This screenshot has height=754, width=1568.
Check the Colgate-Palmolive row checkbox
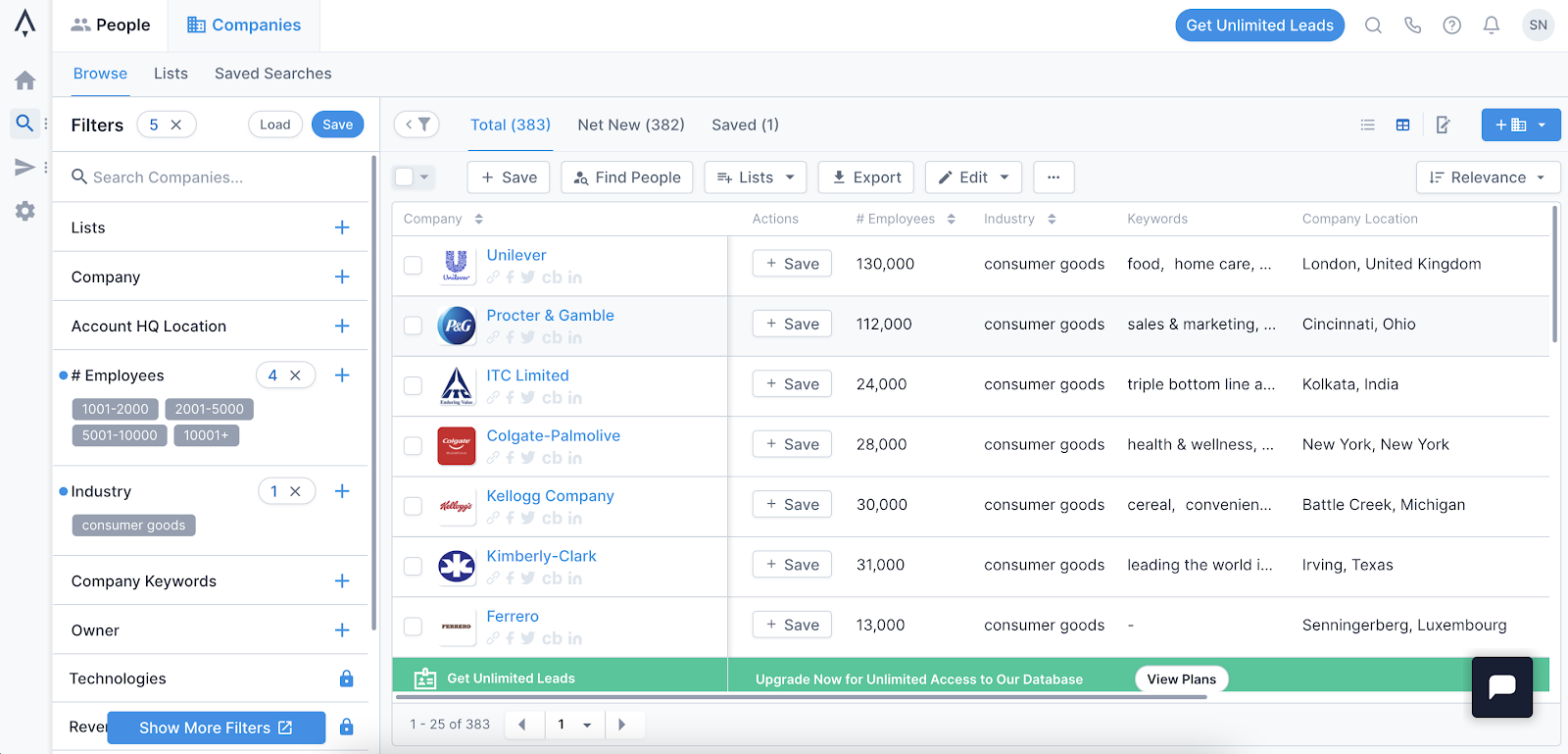pos(414,445)
